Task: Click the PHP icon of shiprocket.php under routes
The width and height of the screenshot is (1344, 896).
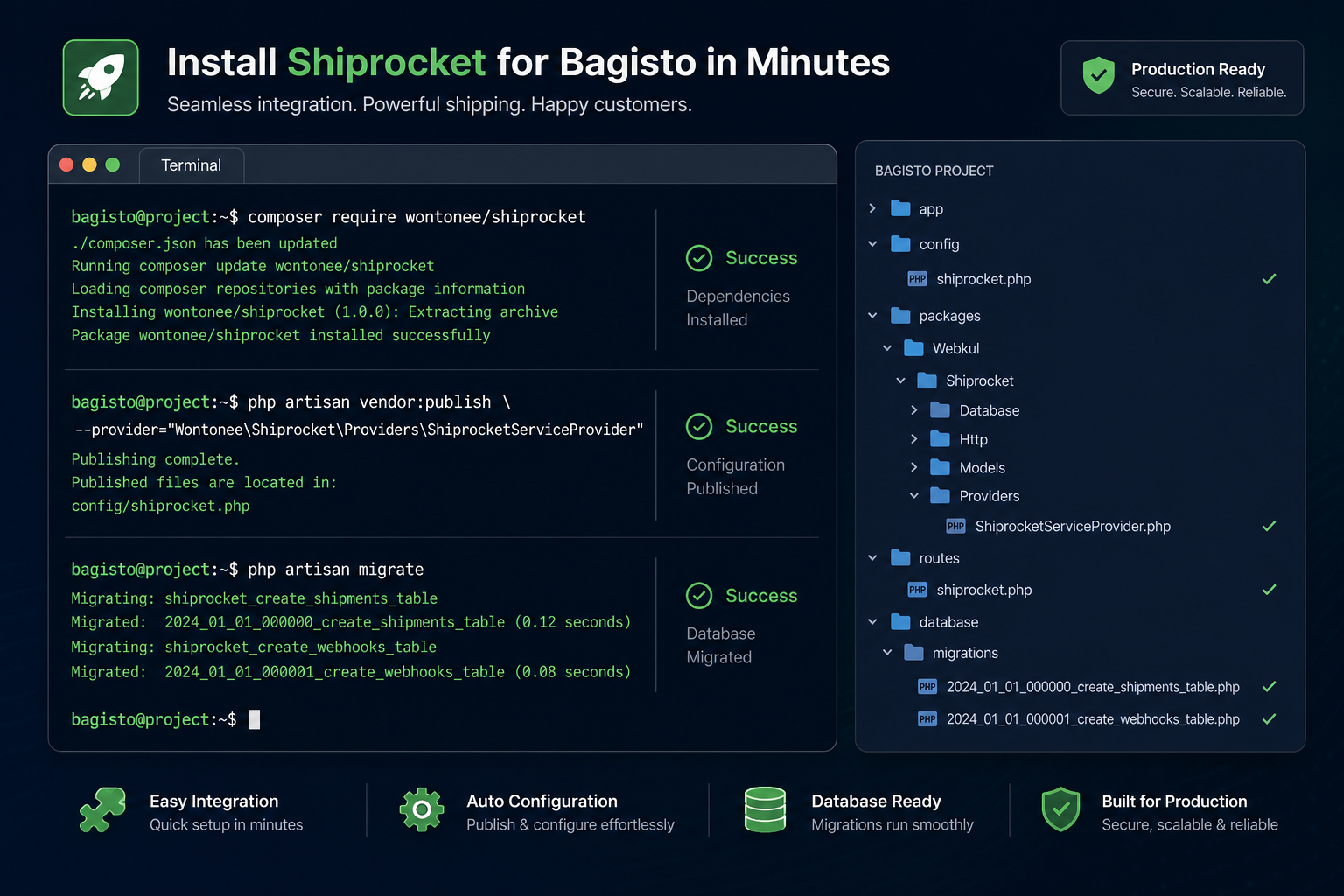Action: (917, 590)
